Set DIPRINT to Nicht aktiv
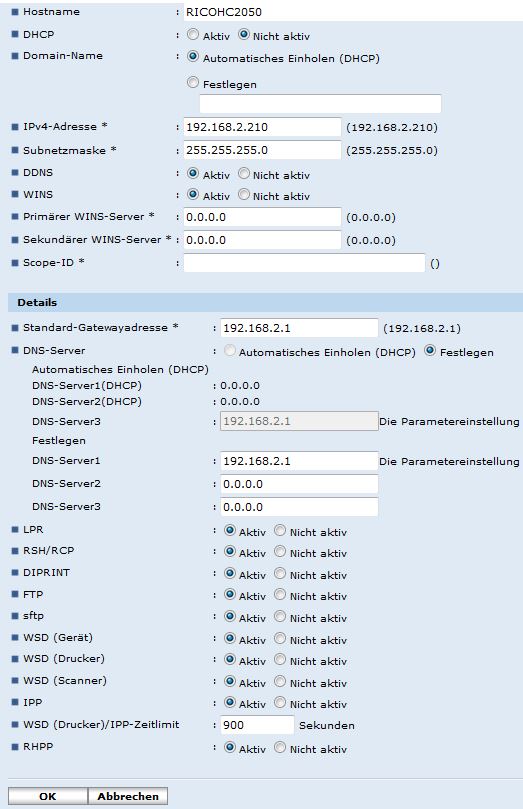 tap(280, 573)
